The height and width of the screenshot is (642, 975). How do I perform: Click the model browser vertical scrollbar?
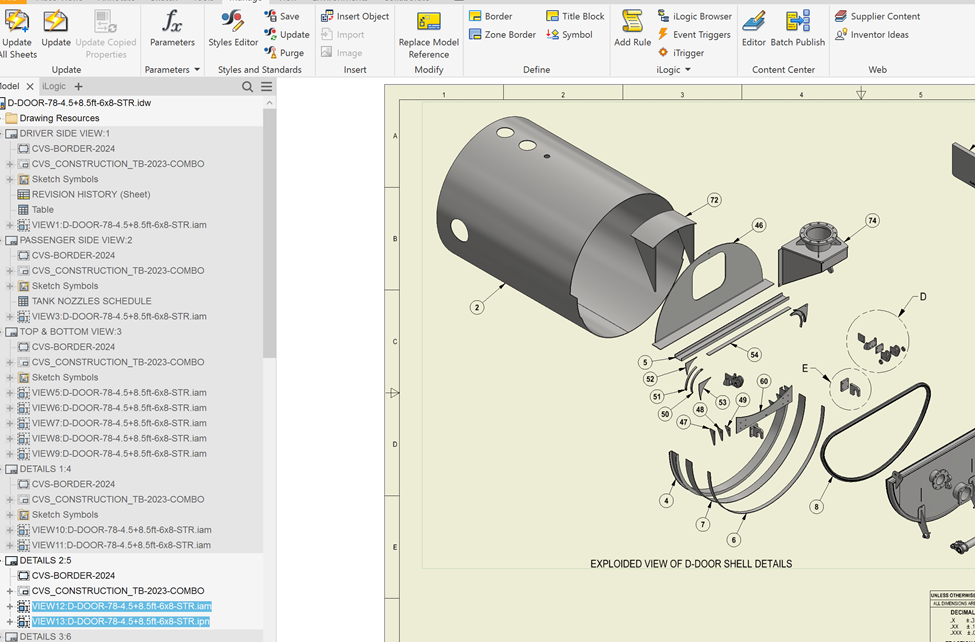[x=269, y=230]
